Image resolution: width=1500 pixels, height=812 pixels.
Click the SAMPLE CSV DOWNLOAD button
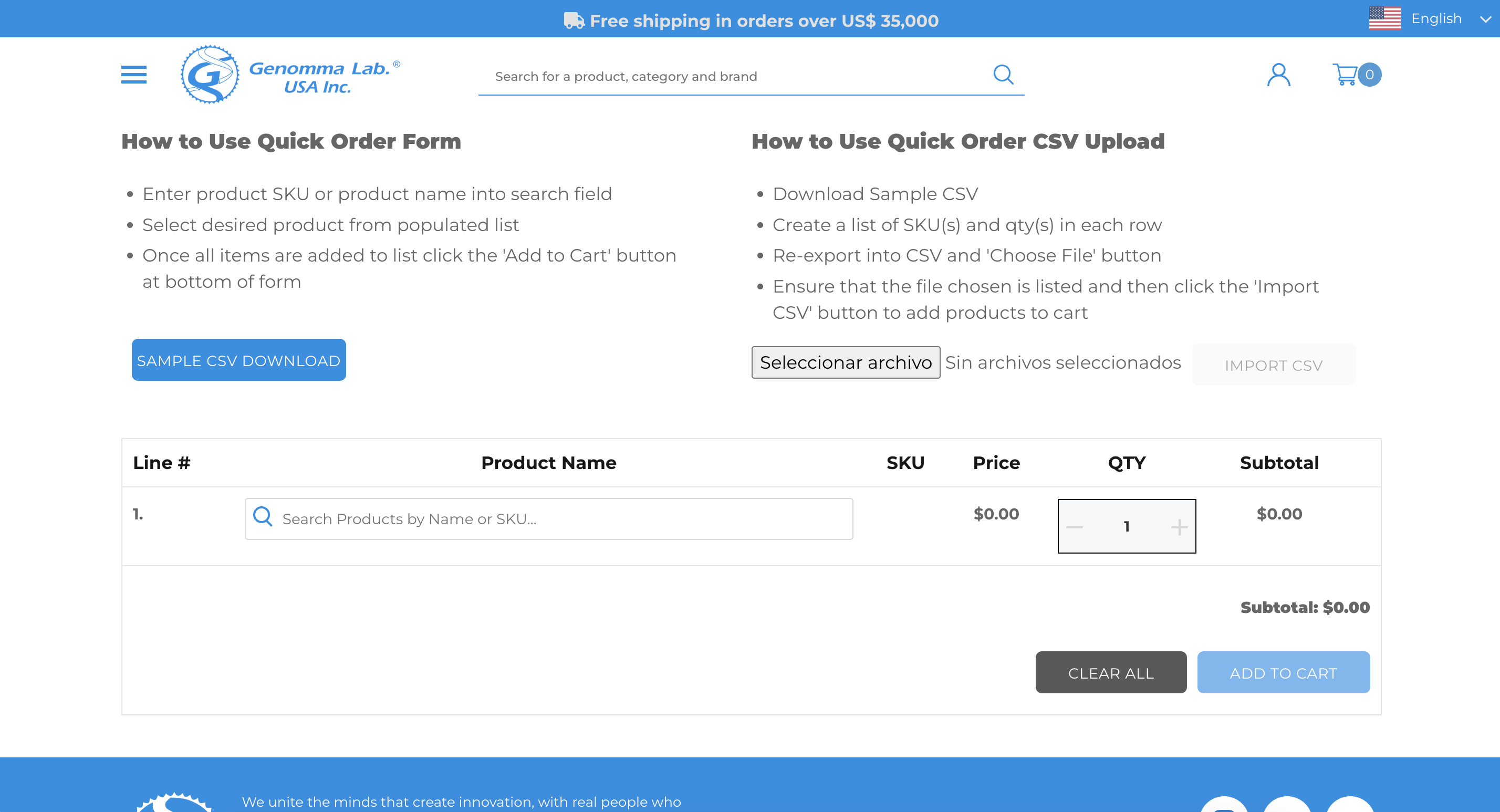click(239, 360)
